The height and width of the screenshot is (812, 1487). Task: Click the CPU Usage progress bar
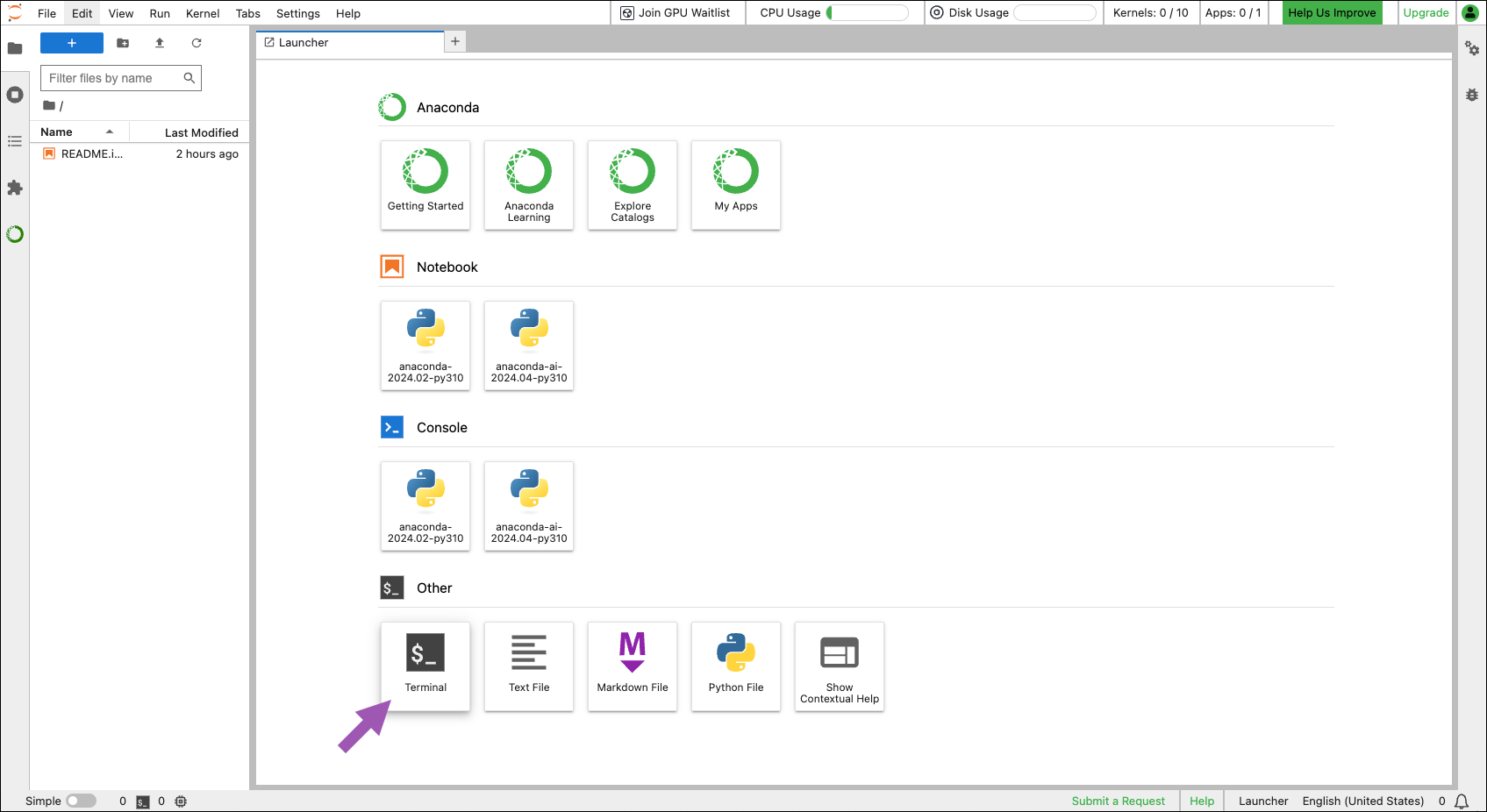(x=867, y=12)
